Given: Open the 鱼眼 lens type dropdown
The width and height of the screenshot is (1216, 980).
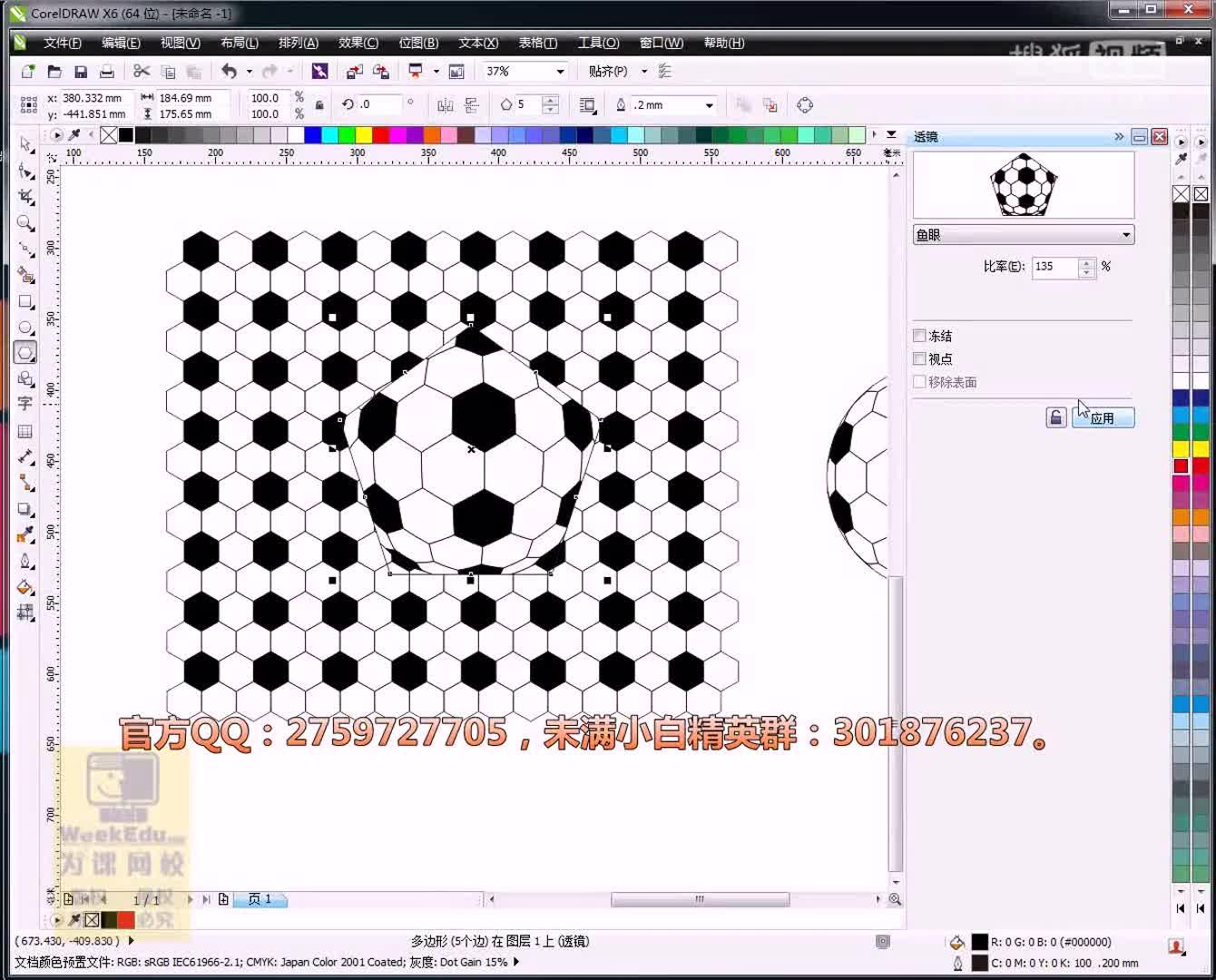Looking at the screenshot, I should tap(1023, 234).
